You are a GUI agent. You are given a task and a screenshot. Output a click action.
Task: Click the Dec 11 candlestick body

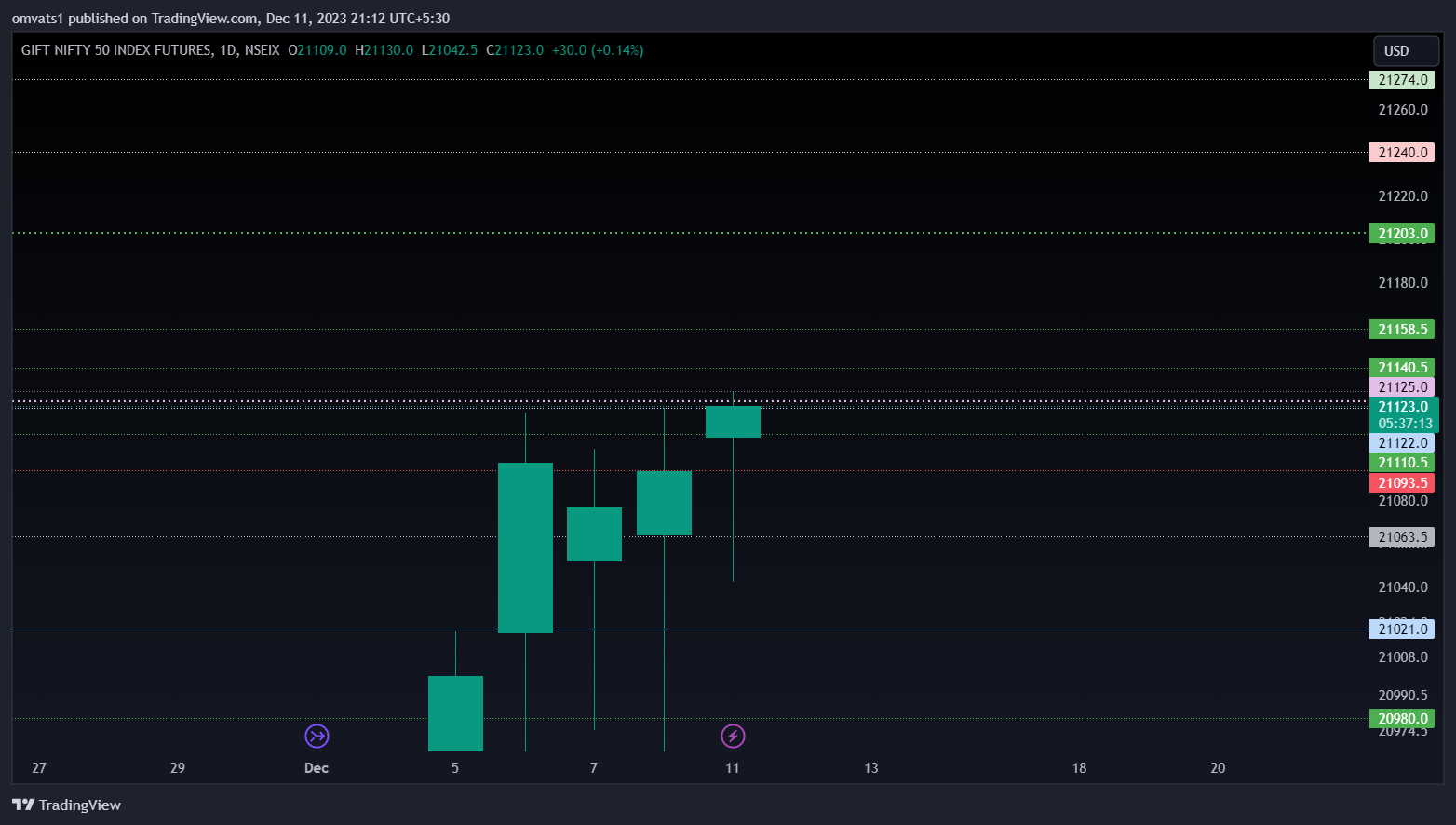tap(733, 422)
